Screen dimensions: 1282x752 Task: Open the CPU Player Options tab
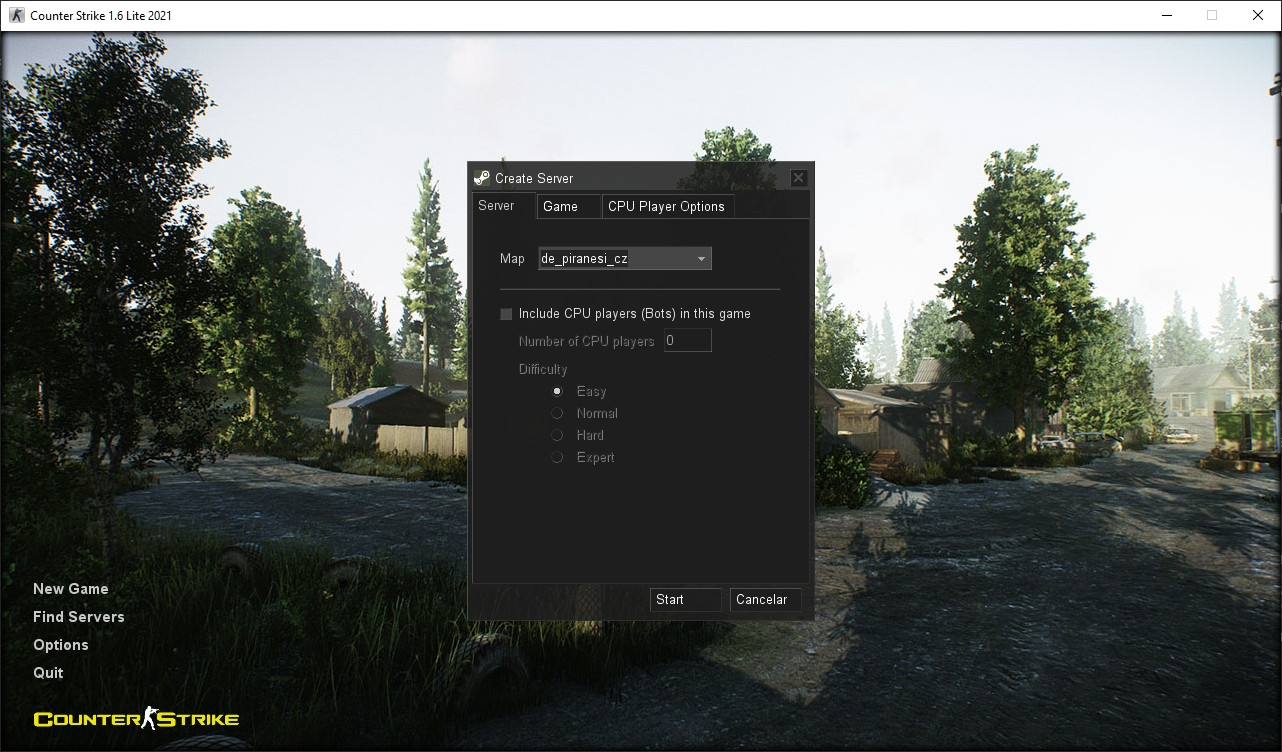[x=666, y=206]
